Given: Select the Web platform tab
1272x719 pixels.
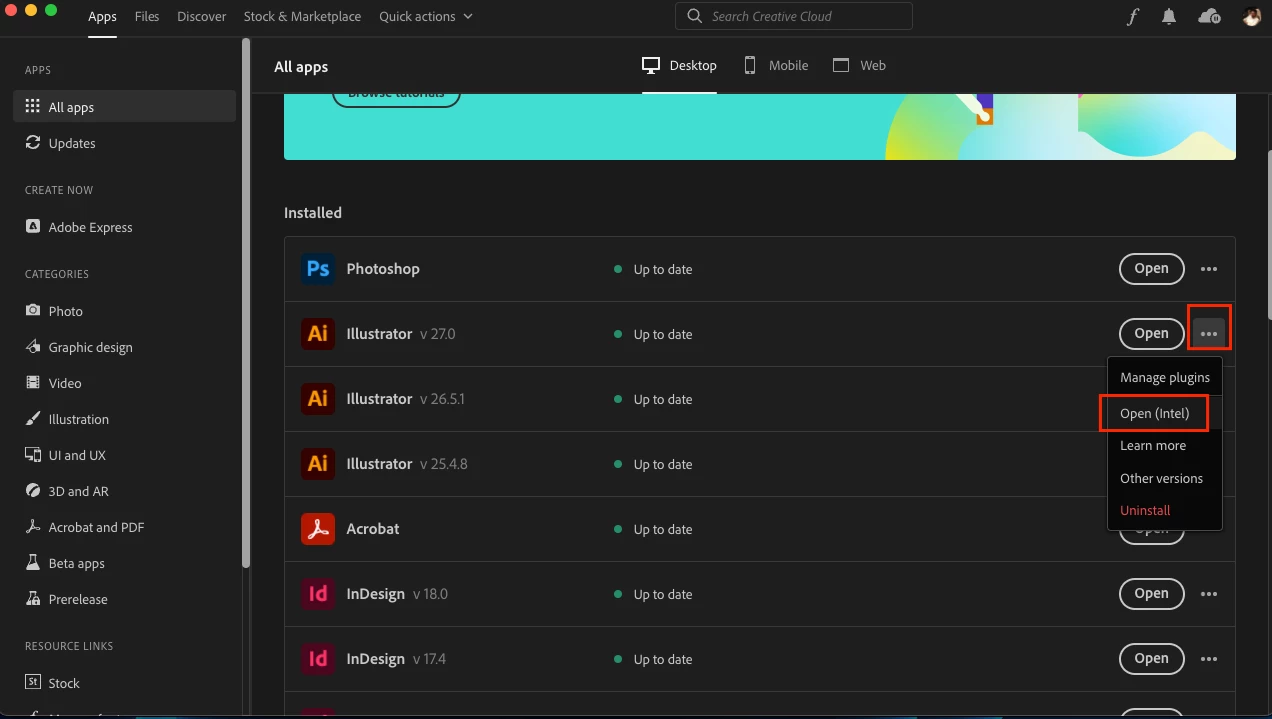Looking at the screenshot, I should click(860, 65).
